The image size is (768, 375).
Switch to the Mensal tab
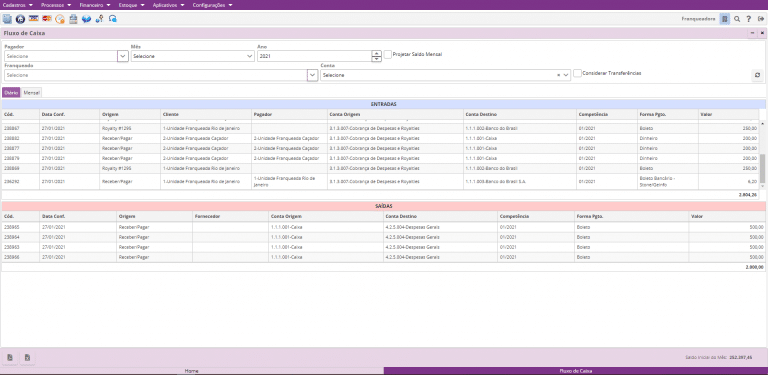tap(32, 93)
